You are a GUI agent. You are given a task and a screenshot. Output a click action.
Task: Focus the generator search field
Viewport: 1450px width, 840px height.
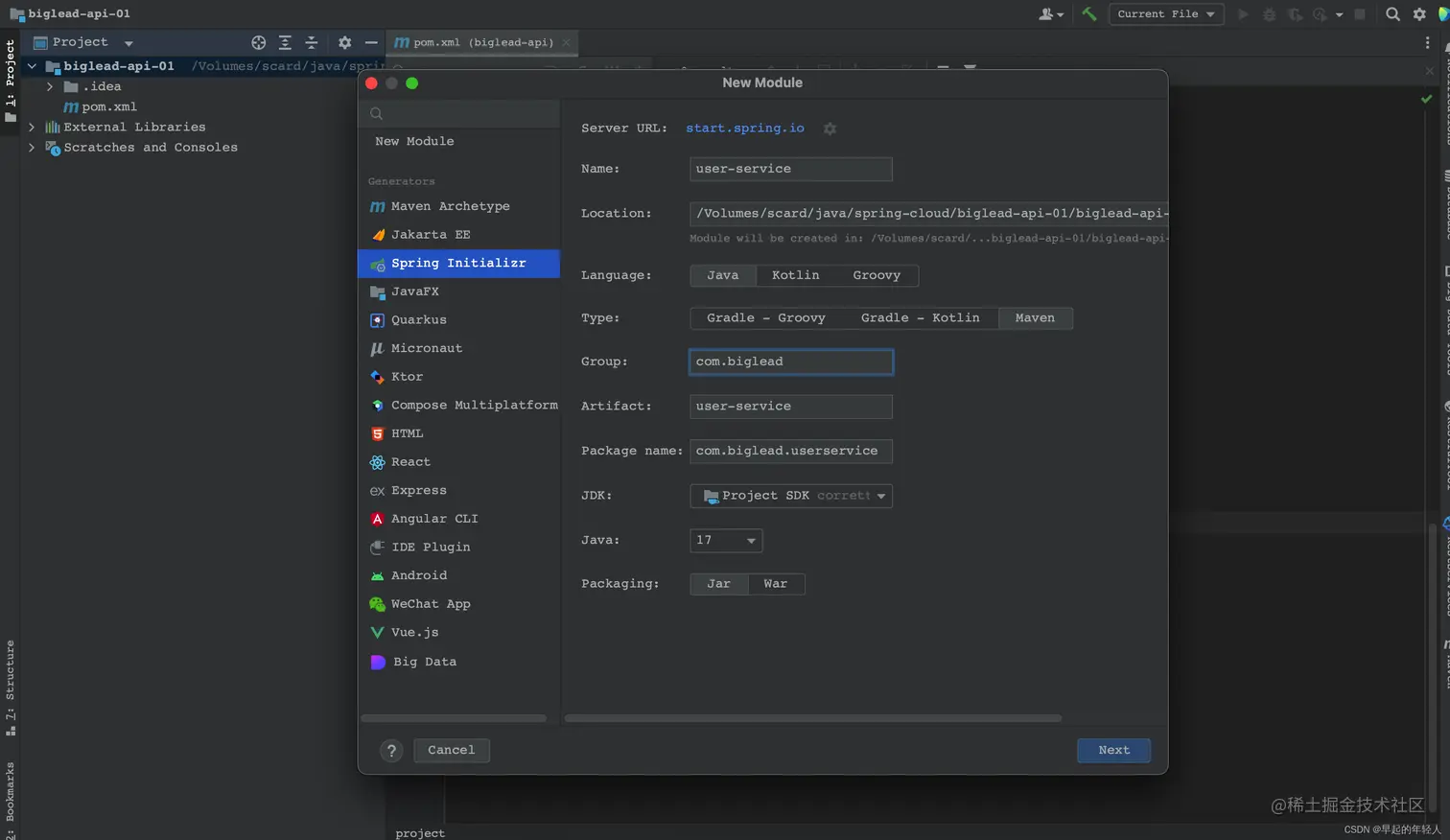point(458,114)
